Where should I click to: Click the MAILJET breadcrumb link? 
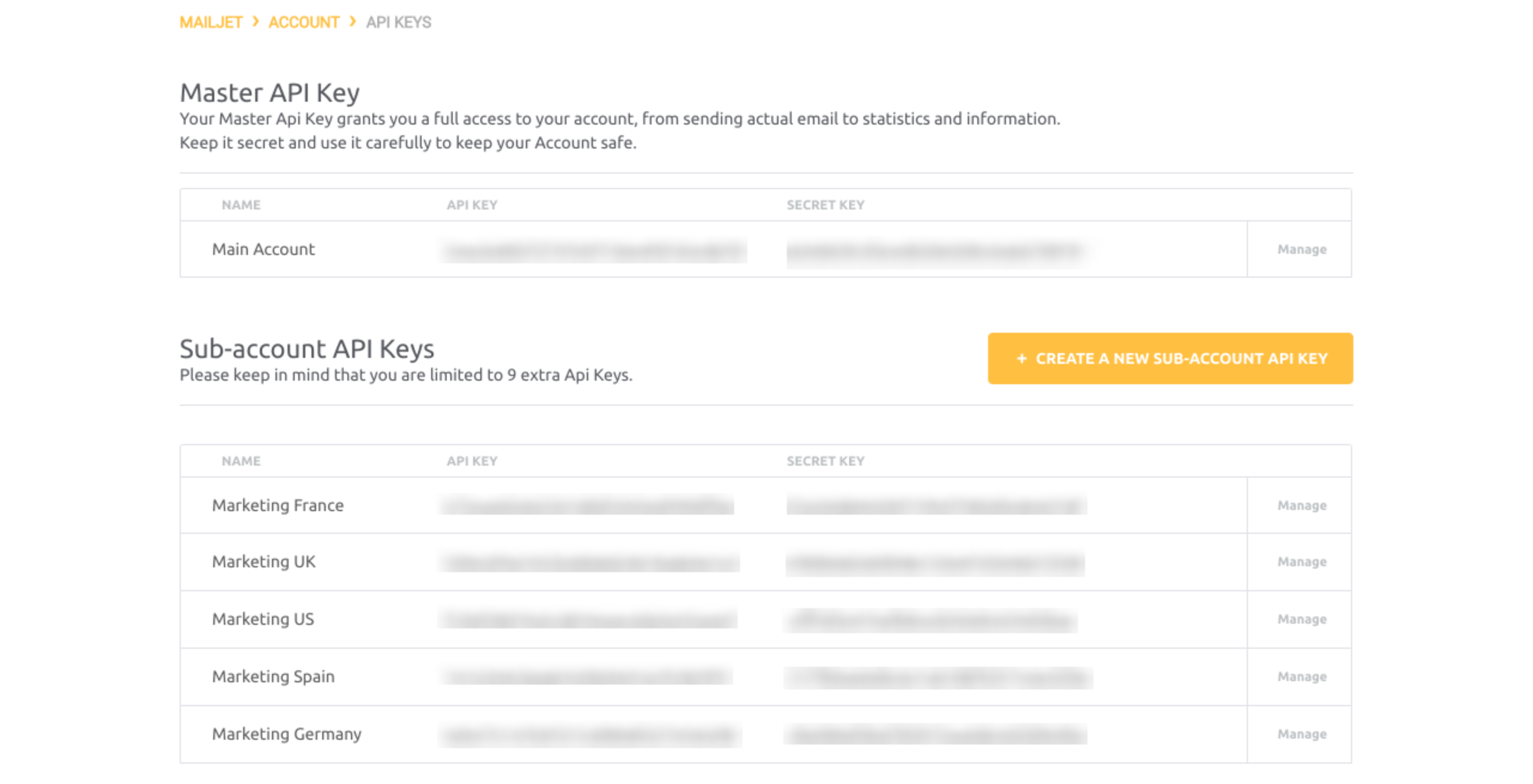coord(210,22)
